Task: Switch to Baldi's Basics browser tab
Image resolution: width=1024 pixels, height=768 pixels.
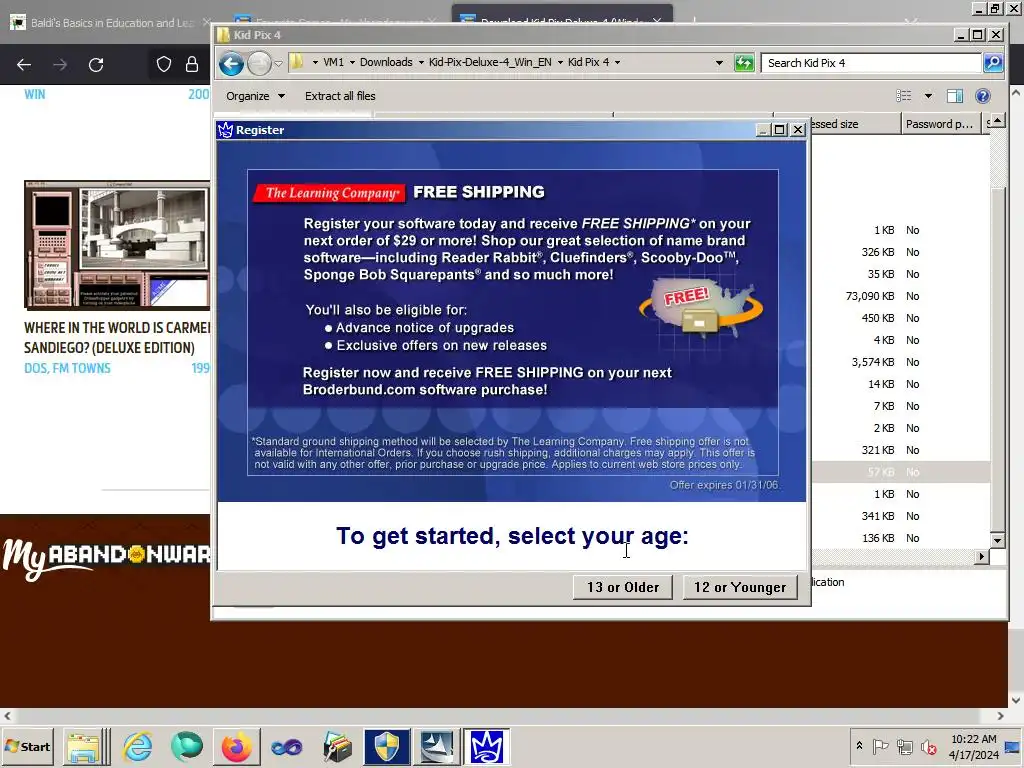Action: [108, 23]
